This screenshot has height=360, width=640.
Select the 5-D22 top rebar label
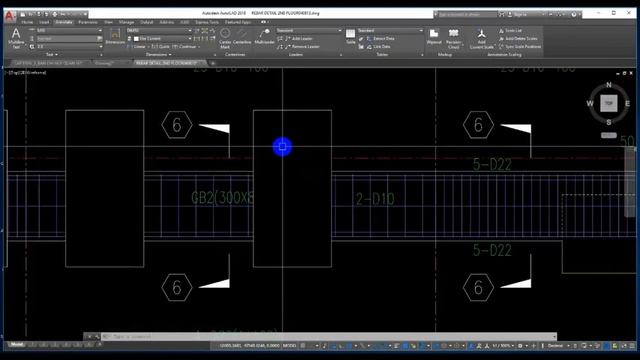click(x=492, y=164)
